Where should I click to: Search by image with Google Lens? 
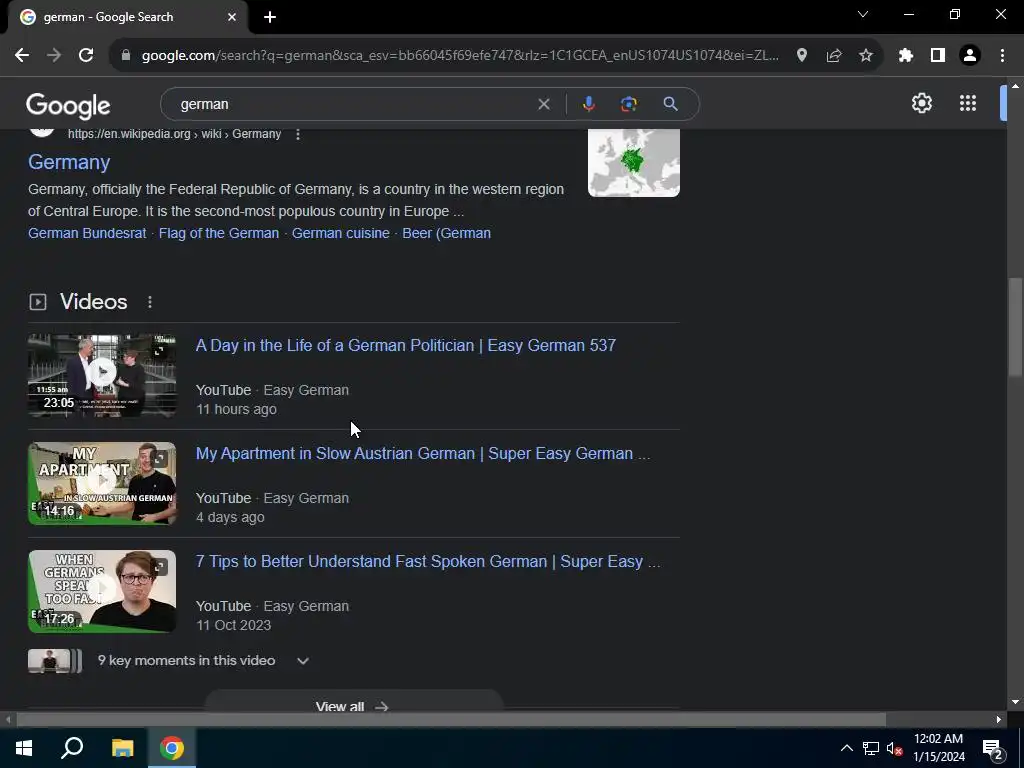click(x=628, y=104)
